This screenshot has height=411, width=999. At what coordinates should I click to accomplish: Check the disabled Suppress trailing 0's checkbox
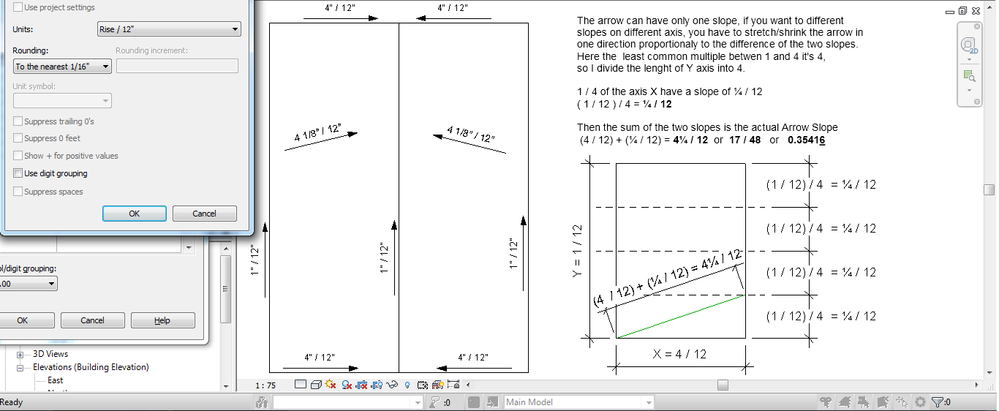(x=18, y=121)
